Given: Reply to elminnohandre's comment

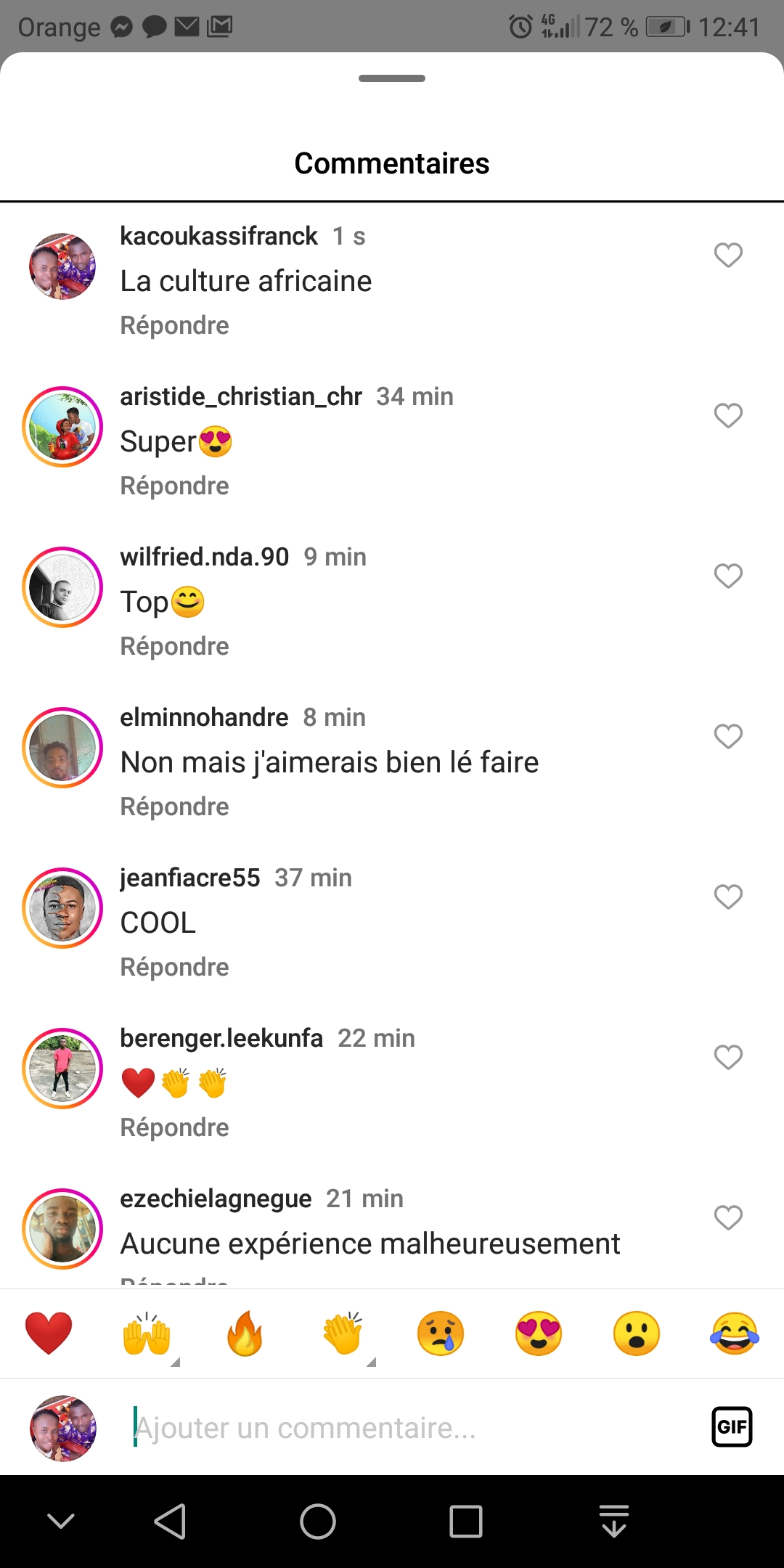Looking at the screenshot, I should click(174, 807).
